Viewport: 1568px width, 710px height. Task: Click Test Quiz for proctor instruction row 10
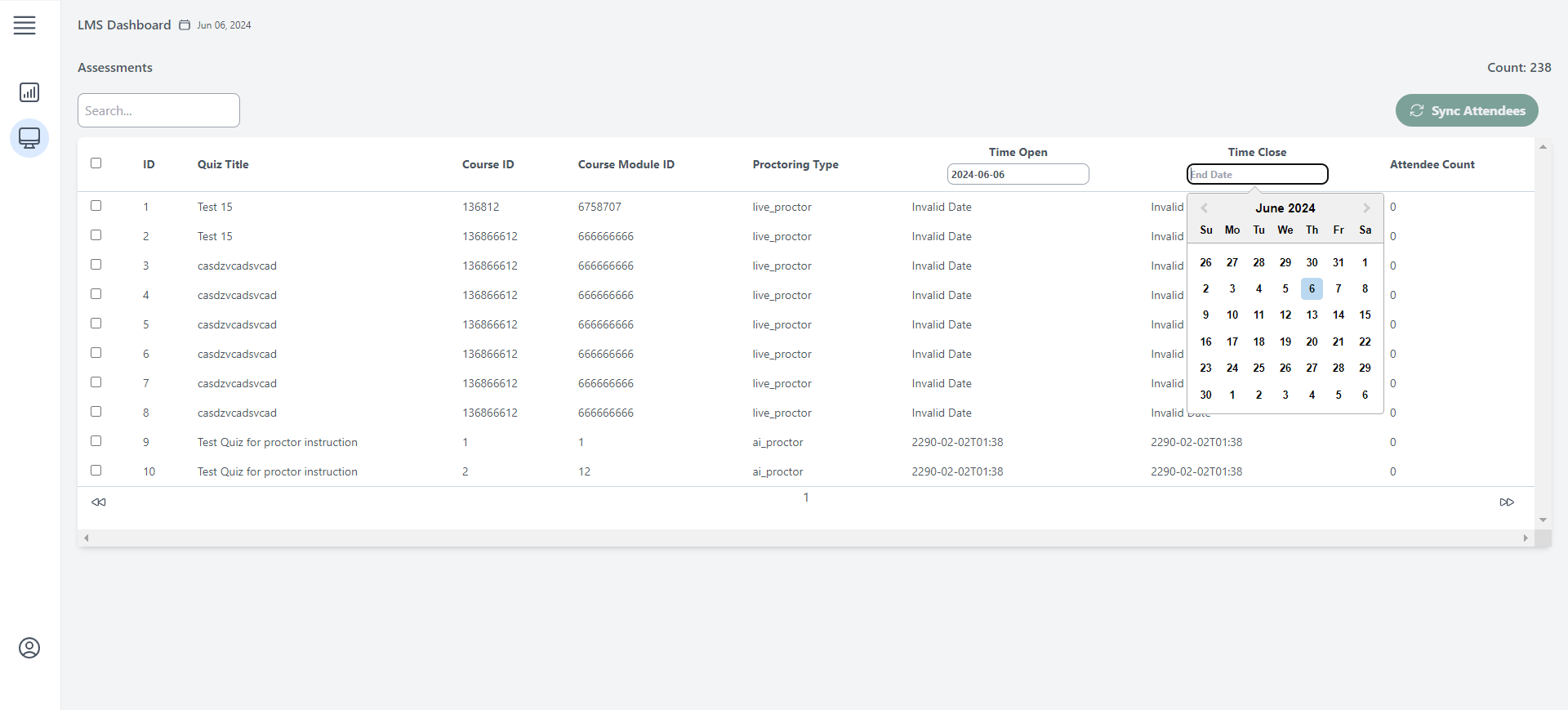coord(278,471)
